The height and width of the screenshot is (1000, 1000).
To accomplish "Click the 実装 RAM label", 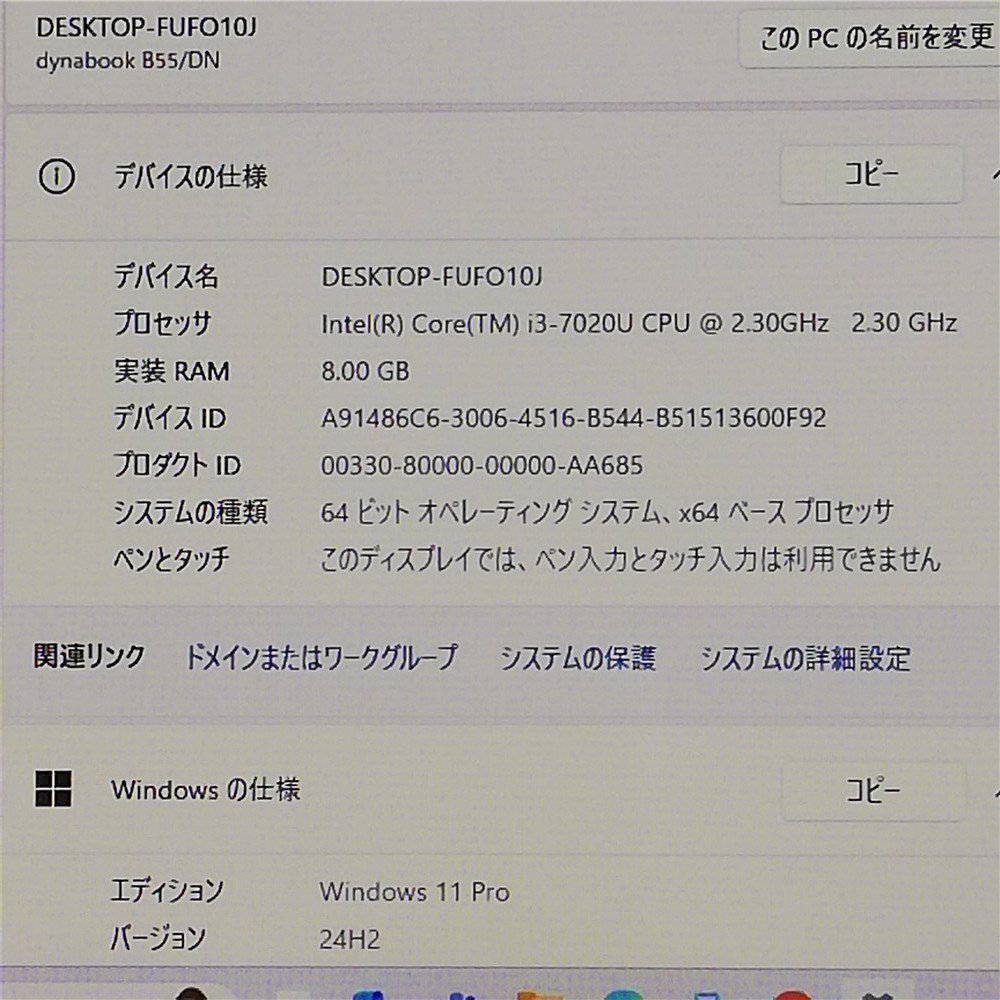I will click(172, 371).
